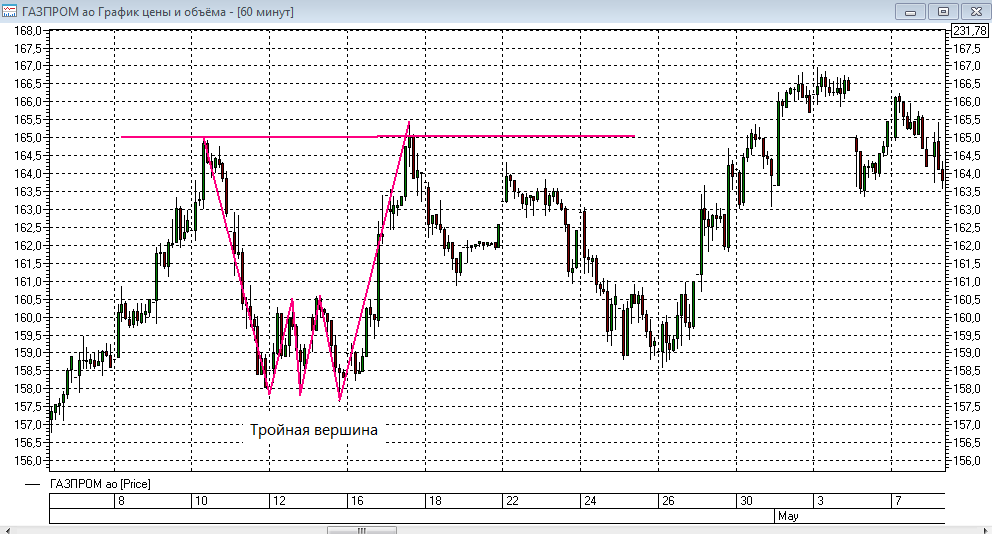Click the 'Тройная вершина' annotation text
Image resolution: width=992 pixels, height=534 pixels.
[314, 430]
